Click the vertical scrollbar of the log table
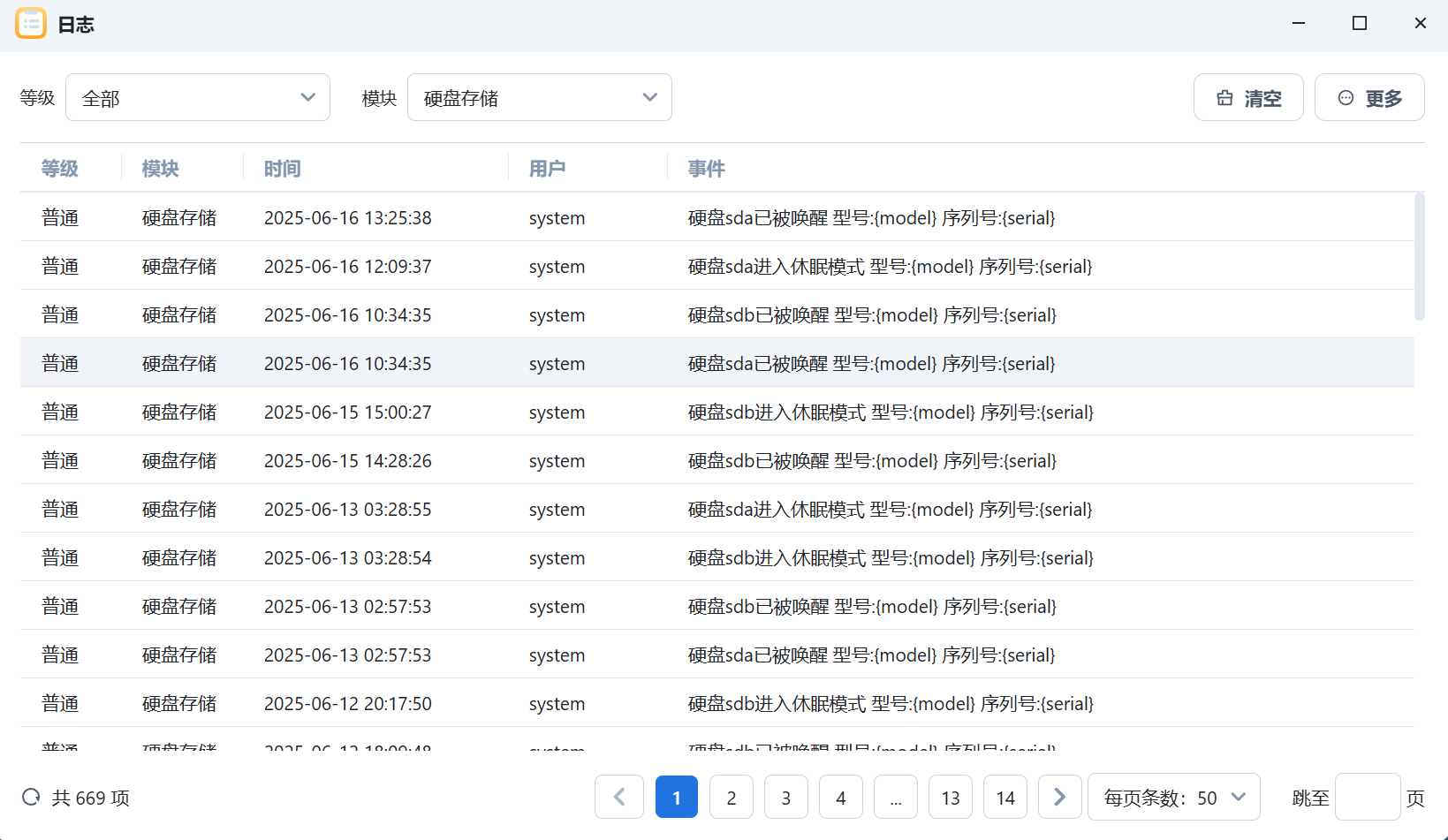Image resolution: width=1448 pixels, height=840 pixels. coord(1420,256)
